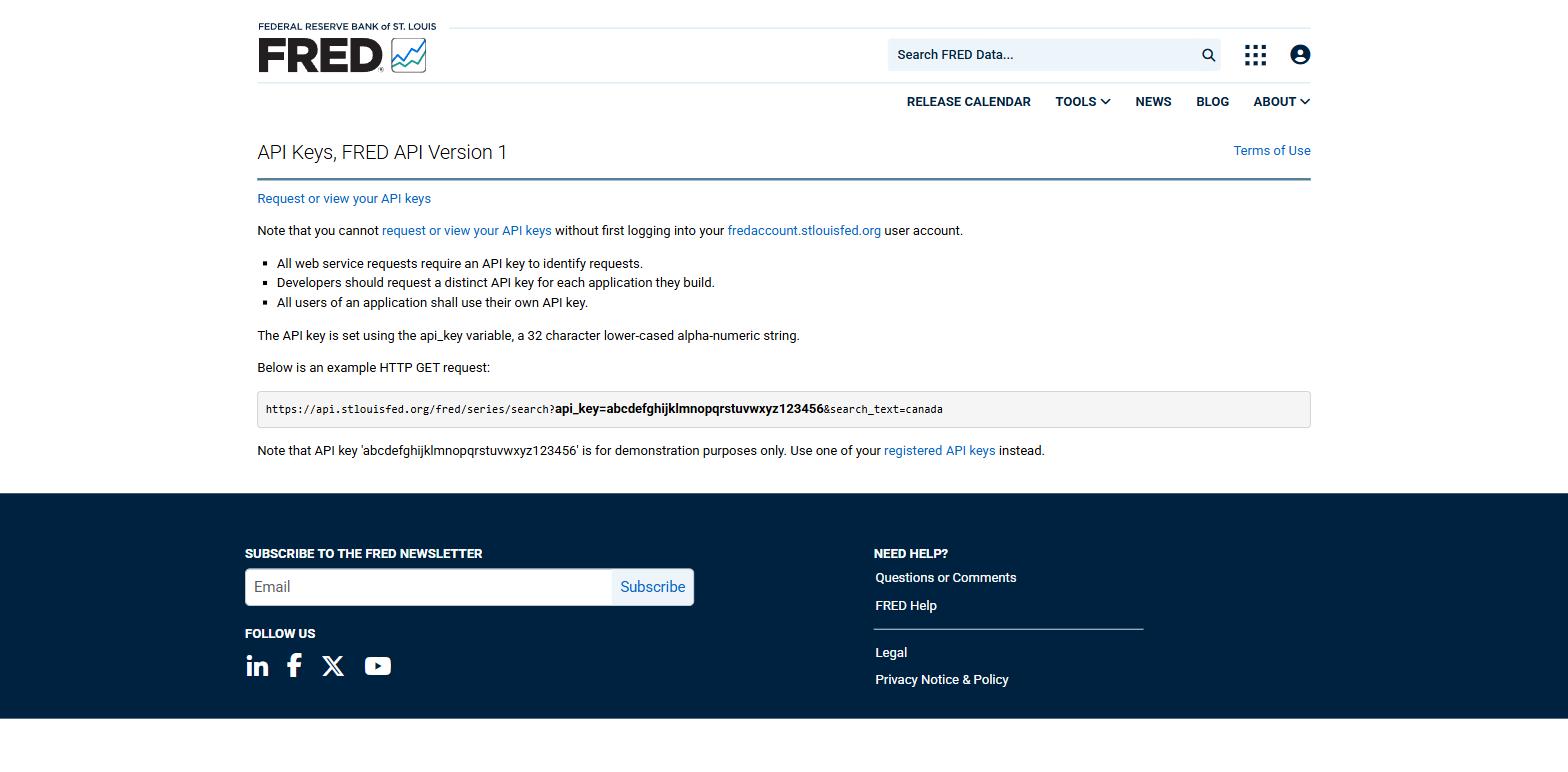Screen dimensions: 1568x772
Task: Focus the newsletter Email field
Action: [x=429, y=587]
